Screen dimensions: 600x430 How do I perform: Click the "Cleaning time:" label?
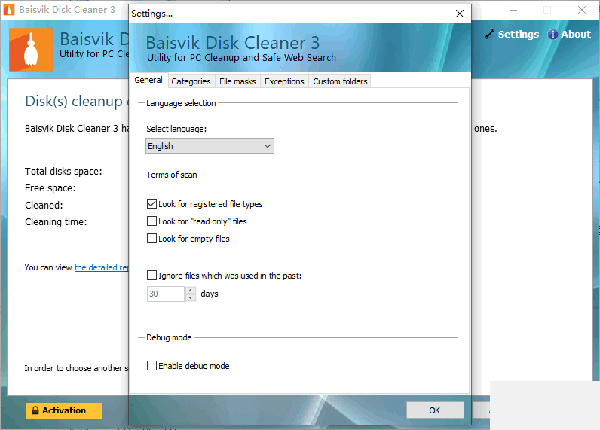[56, 222]
